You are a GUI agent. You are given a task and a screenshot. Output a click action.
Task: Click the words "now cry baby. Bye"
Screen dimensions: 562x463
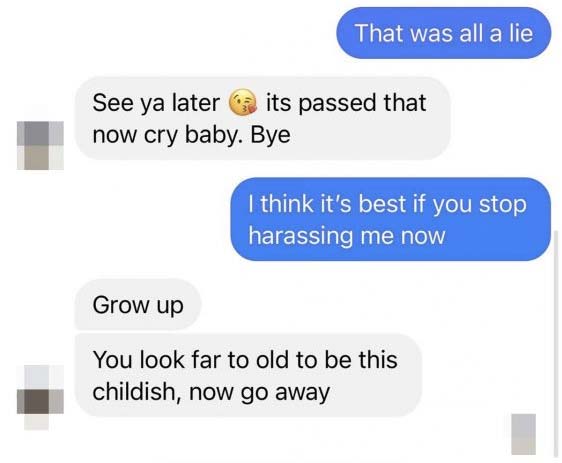point(191,136)
